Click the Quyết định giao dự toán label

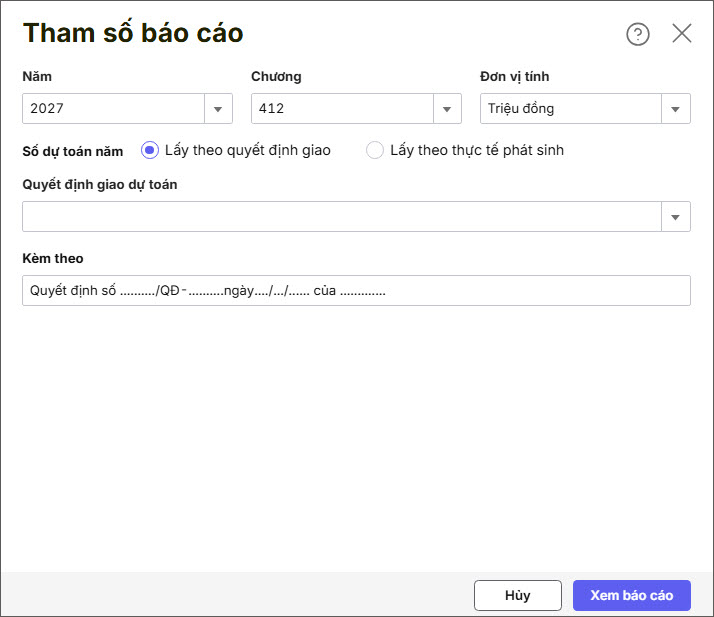[x=100, y=184]
